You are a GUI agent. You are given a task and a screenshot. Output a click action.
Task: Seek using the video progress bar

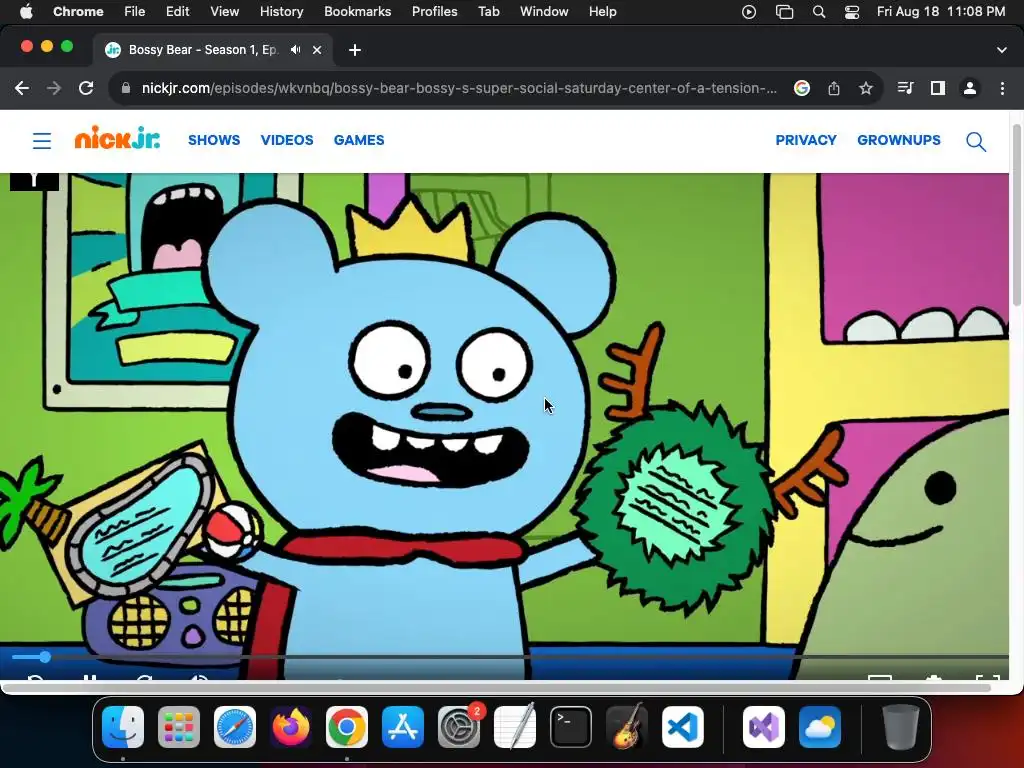point(509,657)
